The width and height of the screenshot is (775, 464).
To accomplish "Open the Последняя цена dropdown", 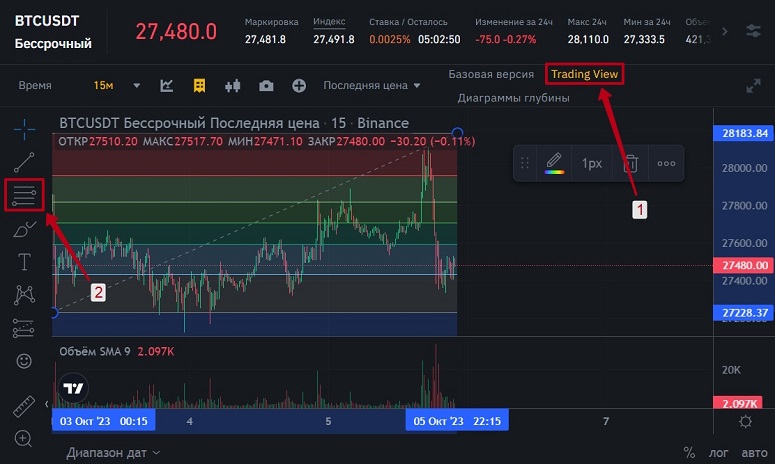I will coord(371,86).
